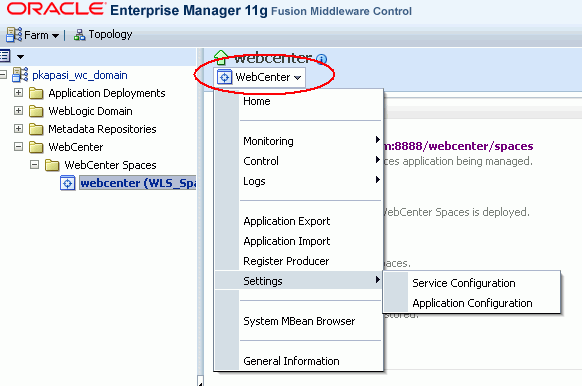
Task: Collapse the pkapasi_wc_domain node
Action: [3, 75]
